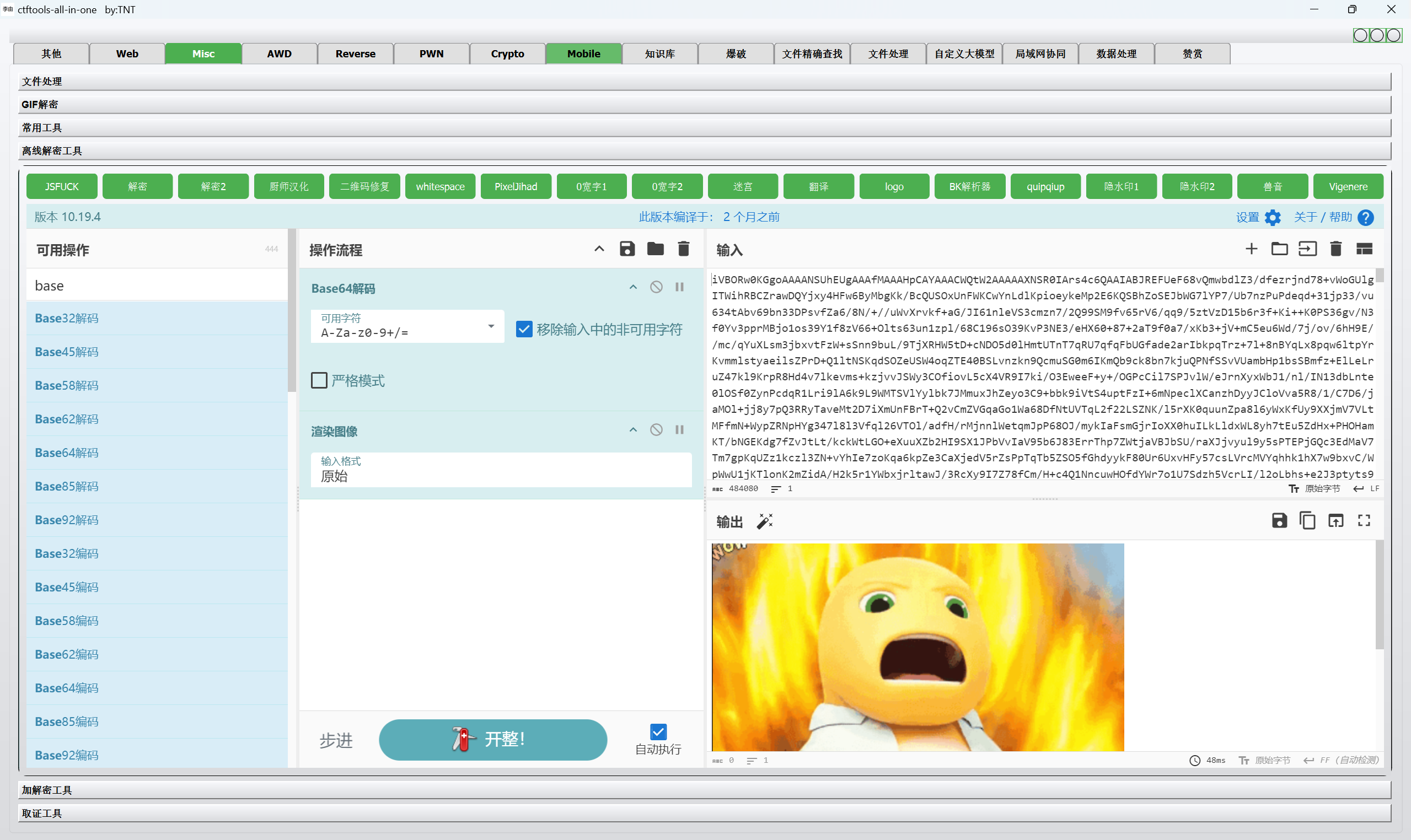Switch to the Web tab
This screenshot has height=840, width=1411.
pos(127,54)
